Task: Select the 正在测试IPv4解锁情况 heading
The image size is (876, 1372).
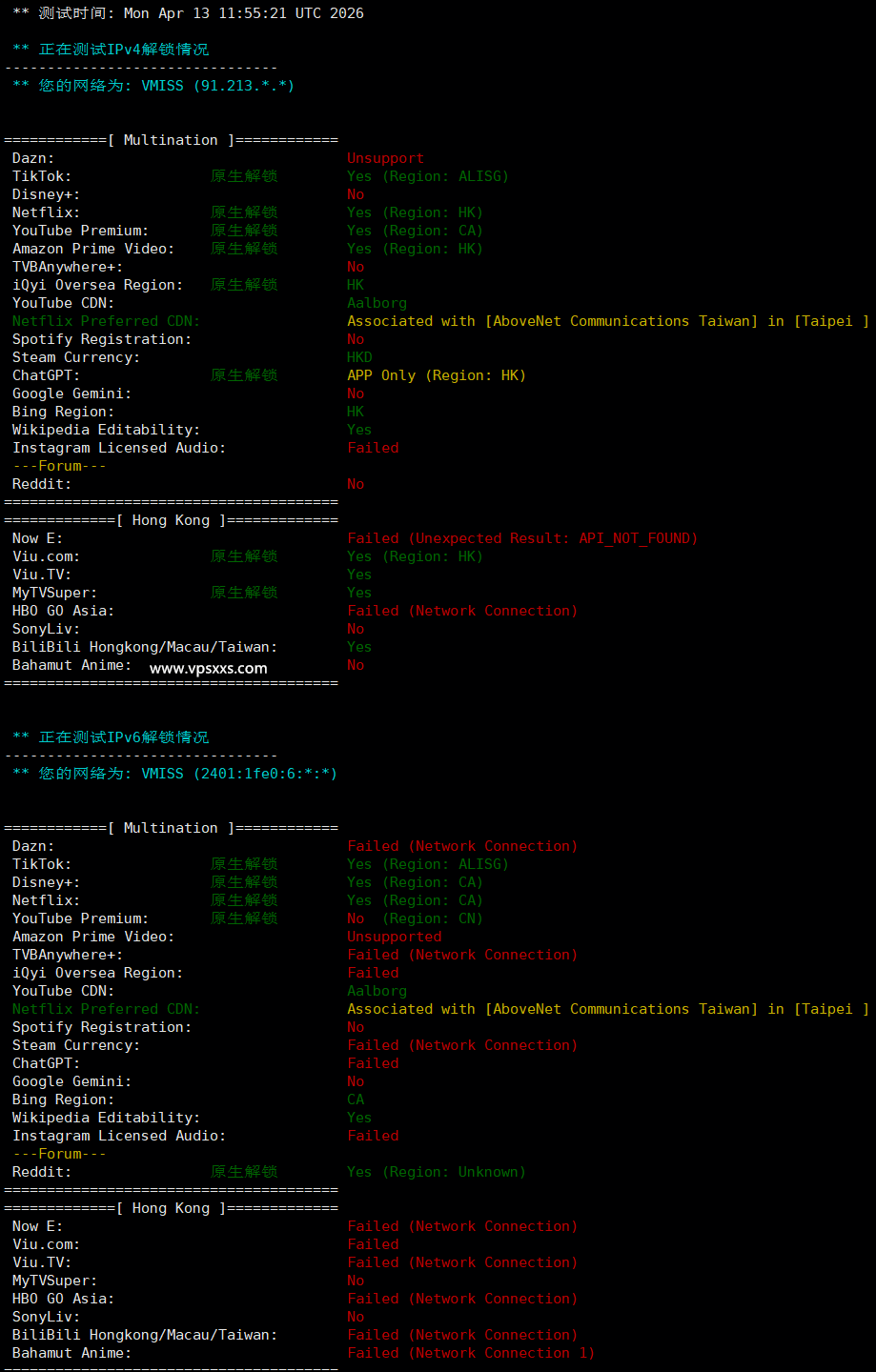Action: (x=111, y=50)
